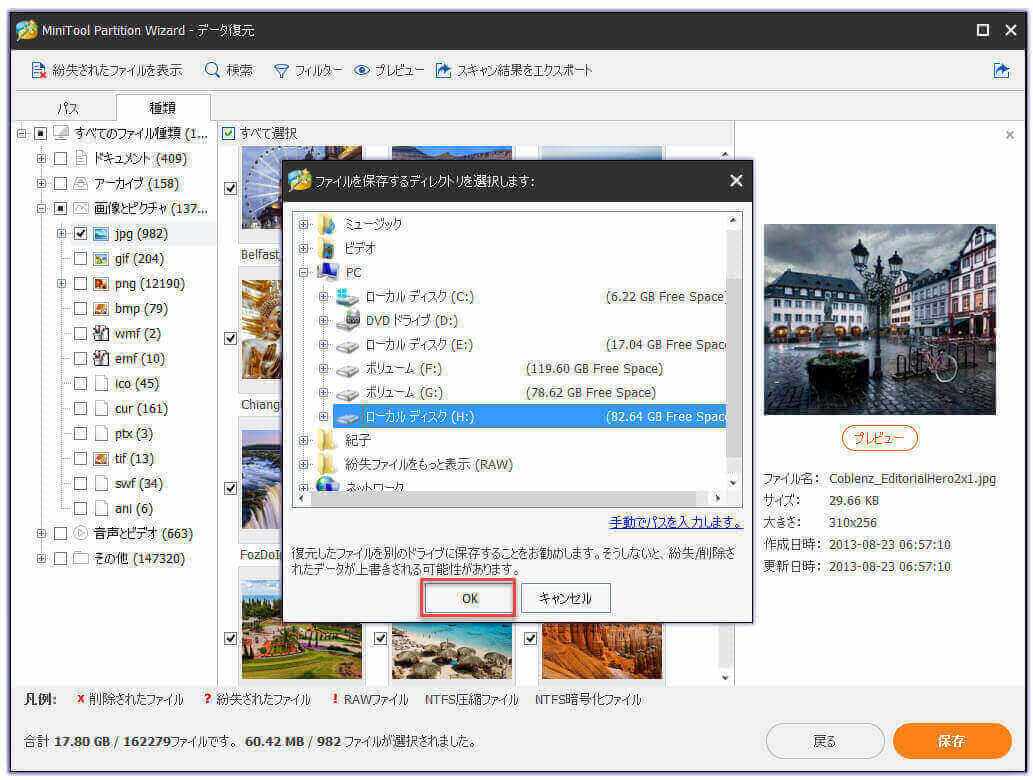Screen dimensions: 1033x780
Task: Toggle the すべて選択 checkbox
Action: (x=229, y=133)
